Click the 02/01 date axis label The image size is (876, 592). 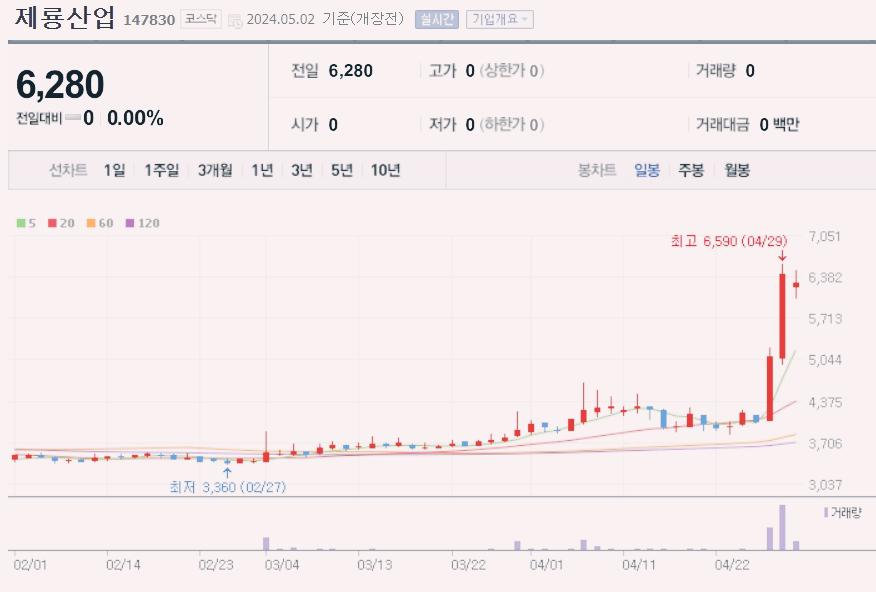pyautogui.click(x=30, y=565)
